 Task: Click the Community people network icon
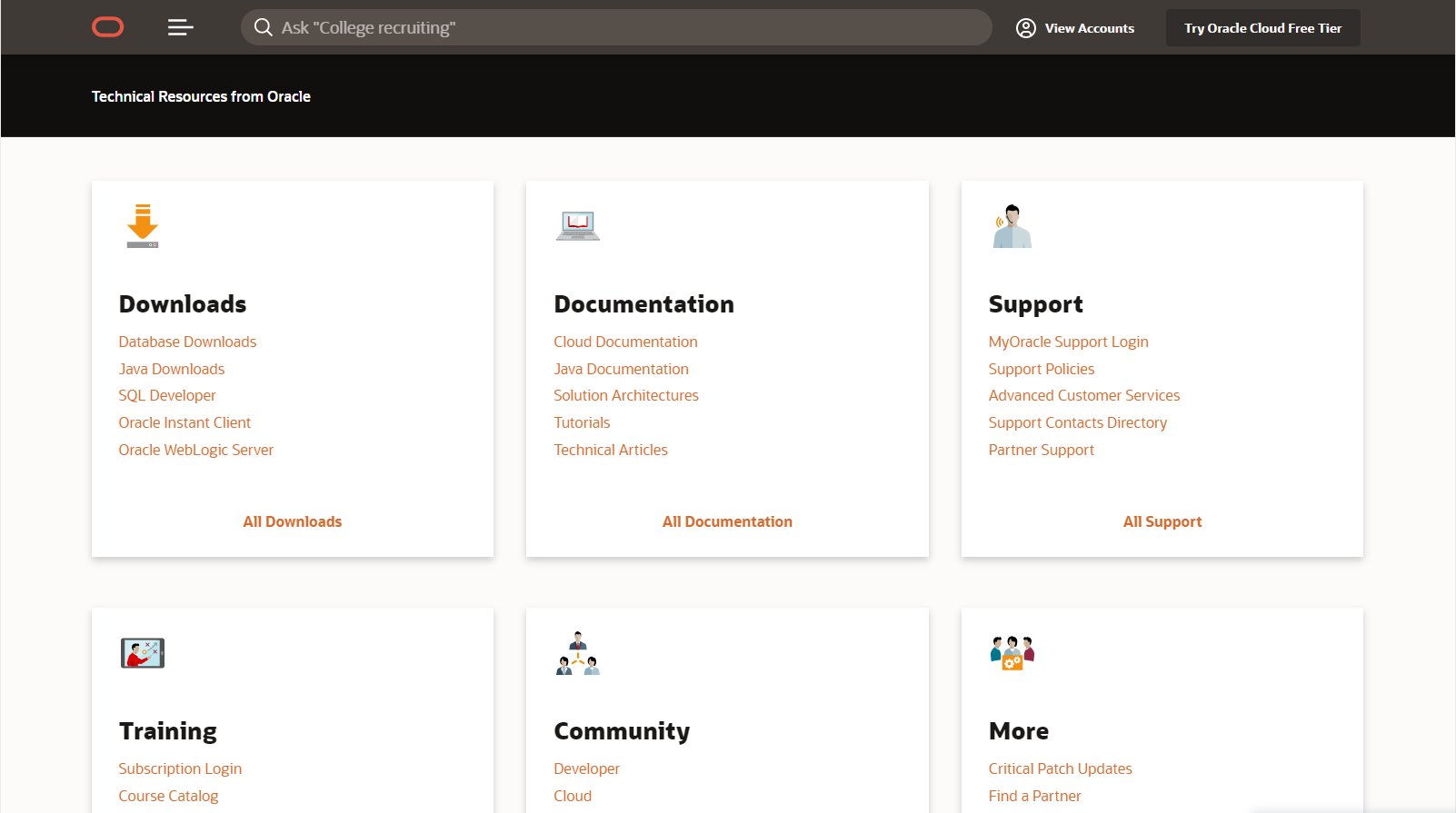click(578, 653)
